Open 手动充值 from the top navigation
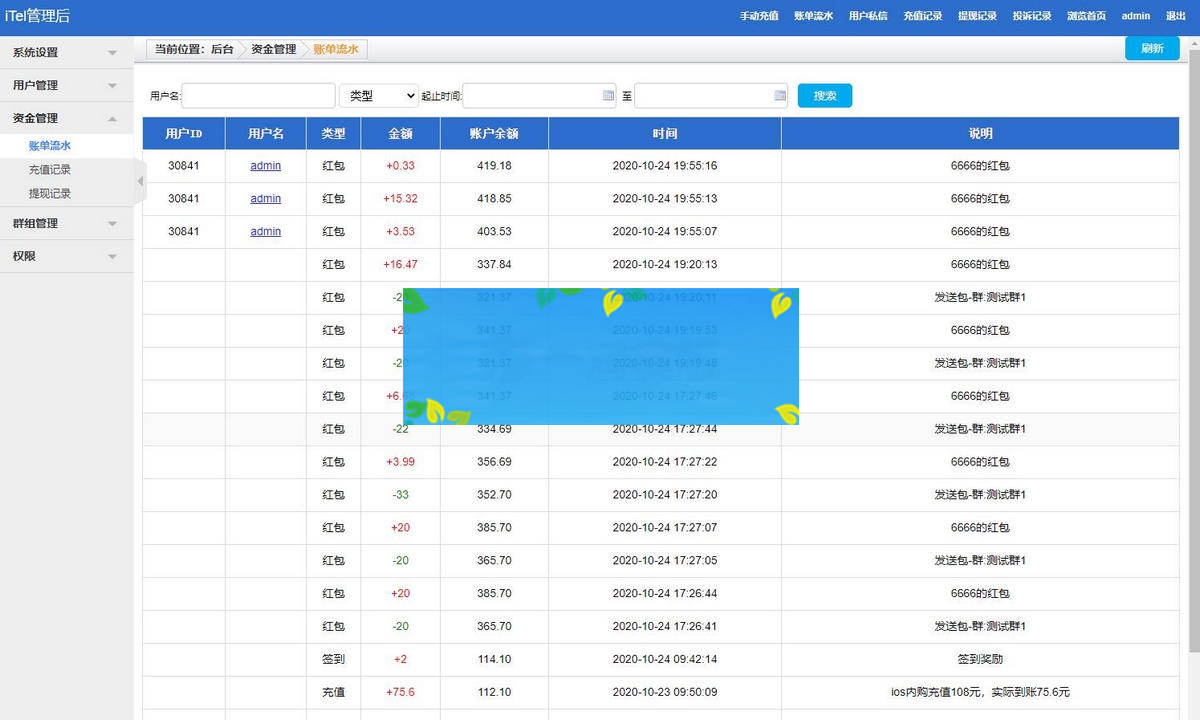 point(759,16)
